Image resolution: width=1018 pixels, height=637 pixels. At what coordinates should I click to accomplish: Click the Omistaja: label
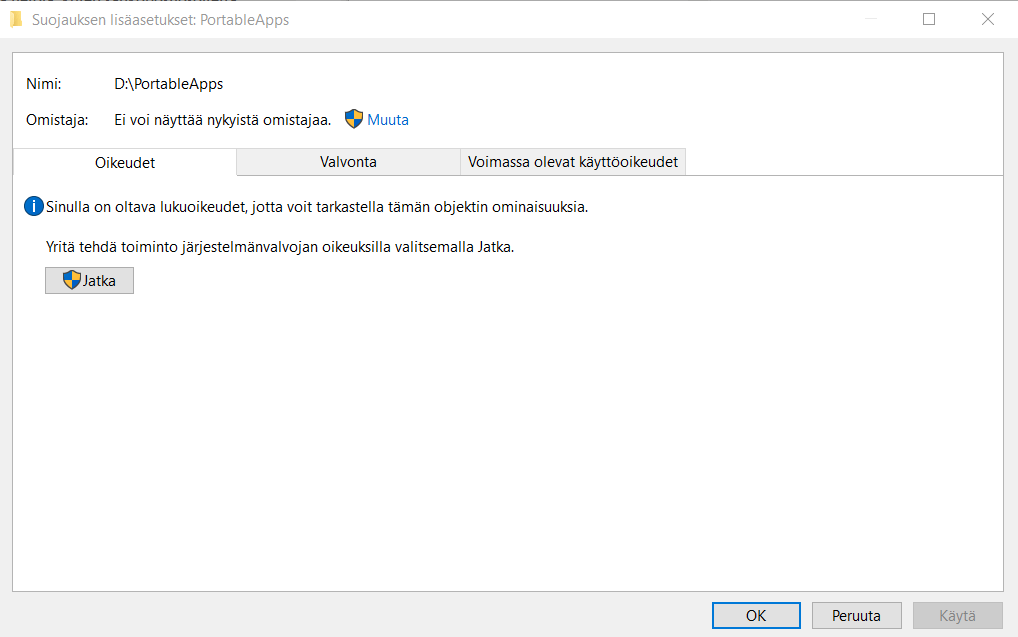coord(57,120)
